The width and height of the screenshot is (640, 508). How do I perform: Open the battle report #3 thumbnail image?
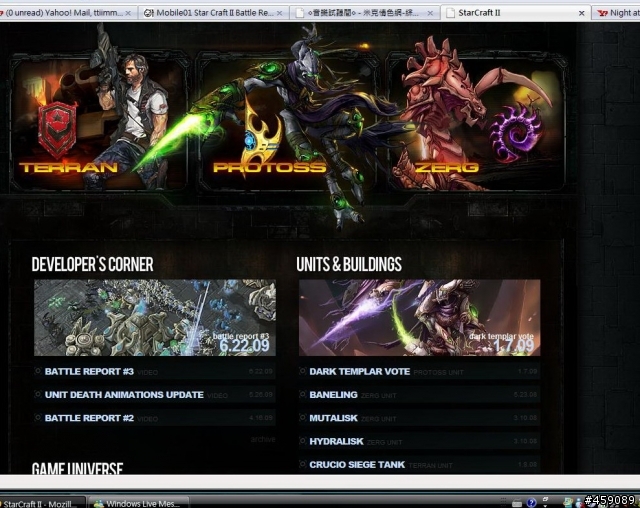pyautogui.click(x=155, y=317)
